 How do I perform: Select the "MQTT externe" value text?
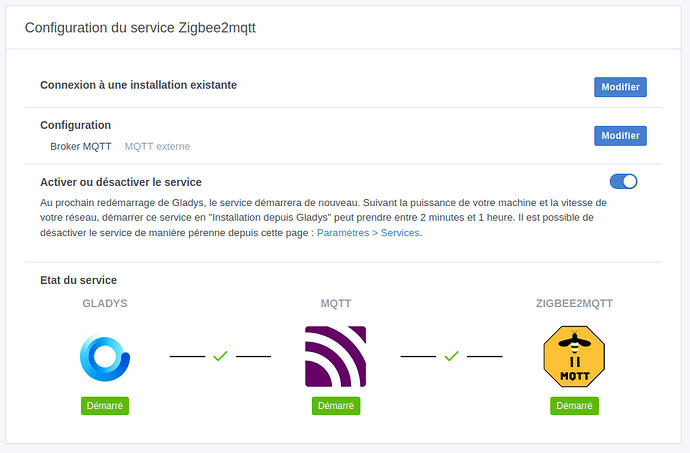pyautogui.click(x=157, y=146)
